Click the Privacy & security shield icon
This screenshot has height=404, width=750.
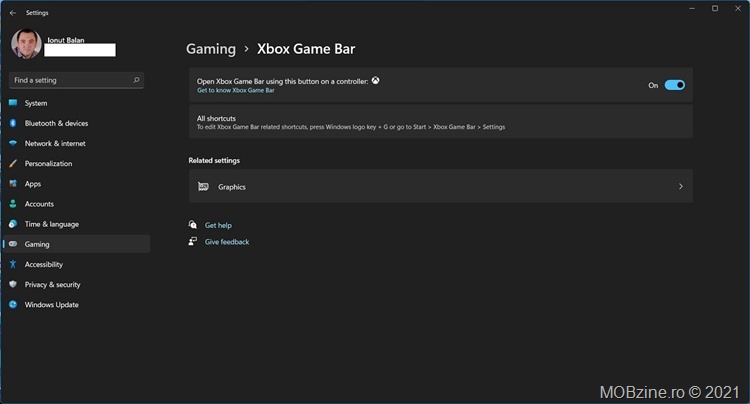[x=13, y=284]
